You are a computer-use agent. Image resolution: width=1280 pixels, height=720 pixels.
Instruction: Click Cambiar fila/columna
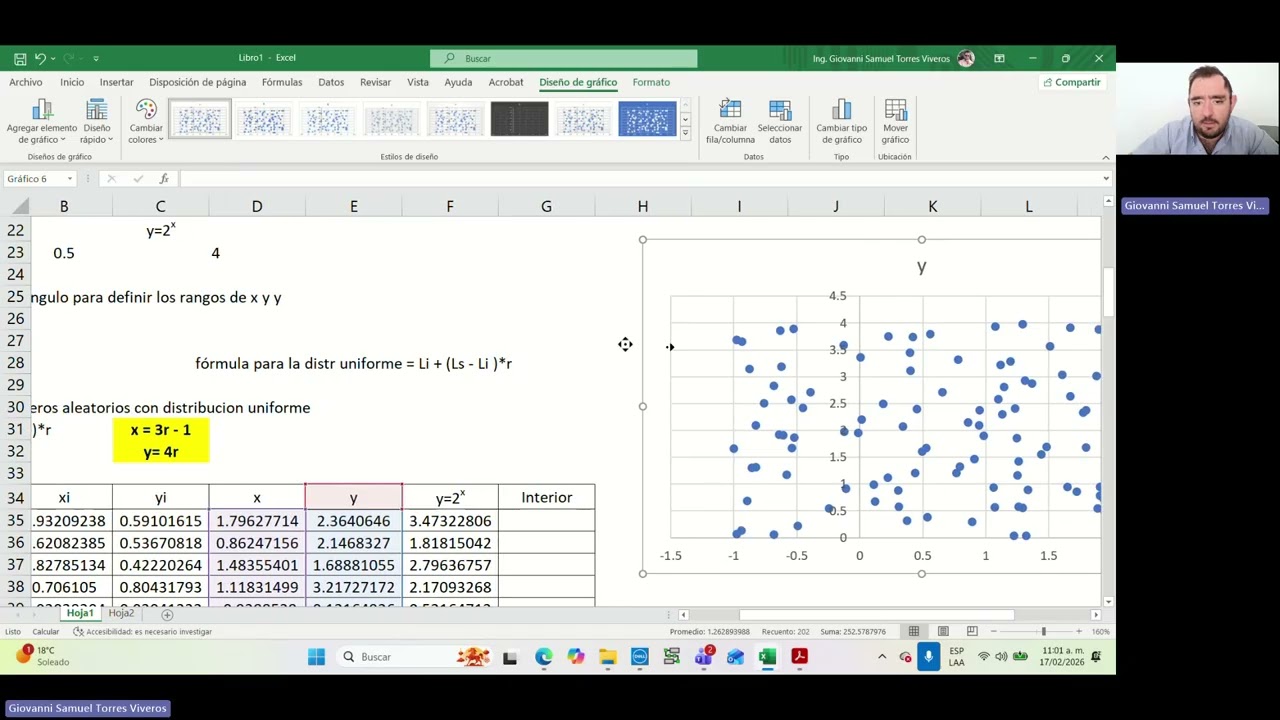pyautogui.click(x=730, y=122)
